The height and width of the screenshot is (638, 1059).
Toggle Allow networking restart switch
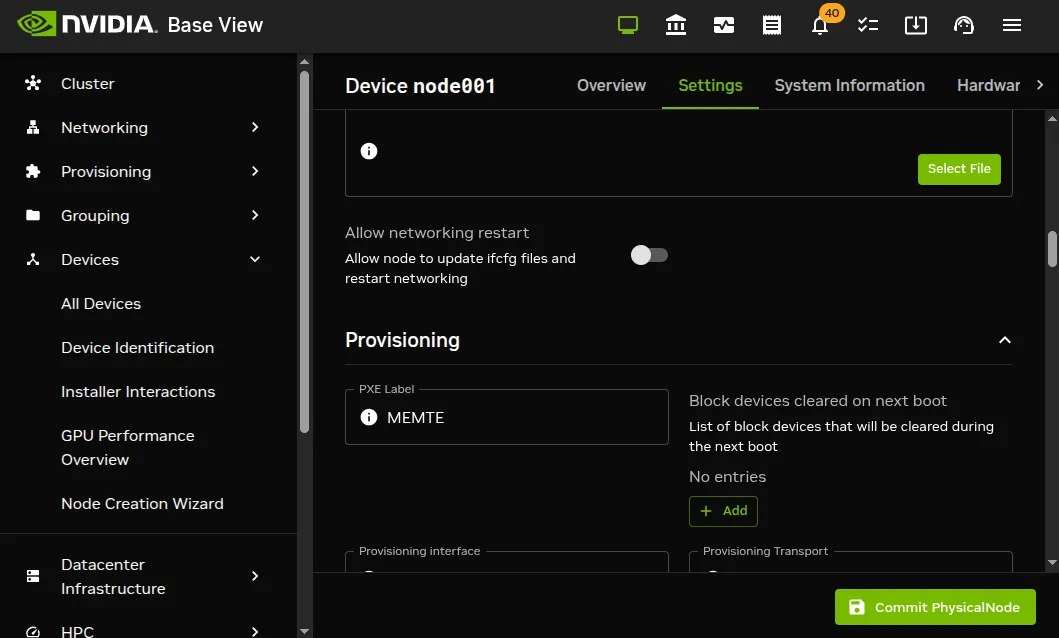[649, 255]
